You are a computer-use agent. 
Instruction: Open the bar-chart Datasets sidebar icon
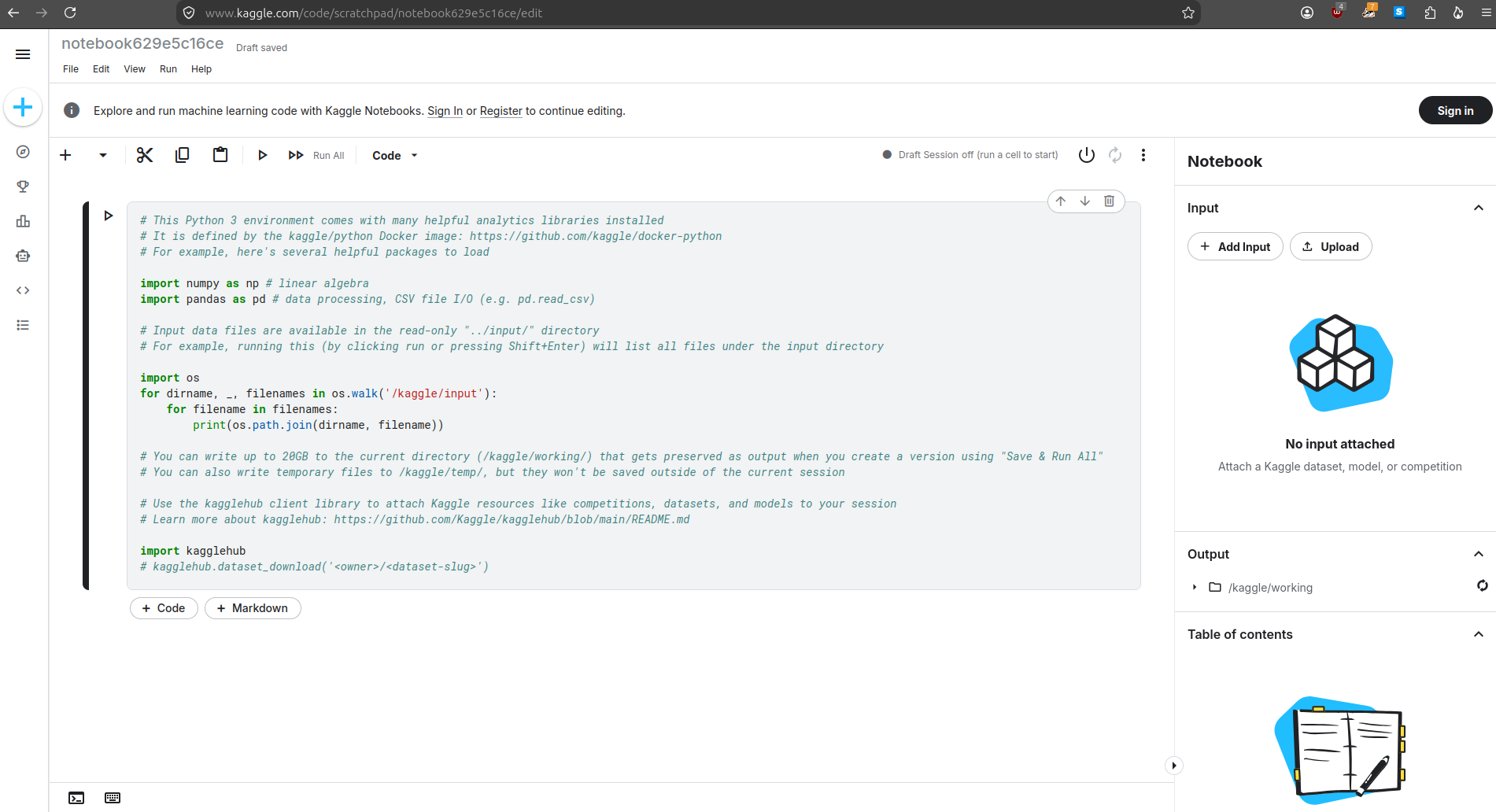pyautogui.click(x=23, y=221)
